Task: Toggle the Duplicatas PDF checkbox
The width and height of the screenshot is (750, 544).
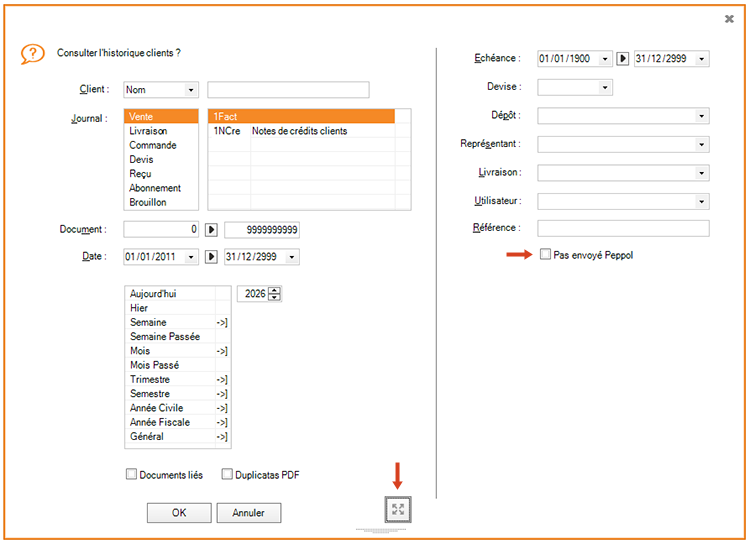Action: 227,475
